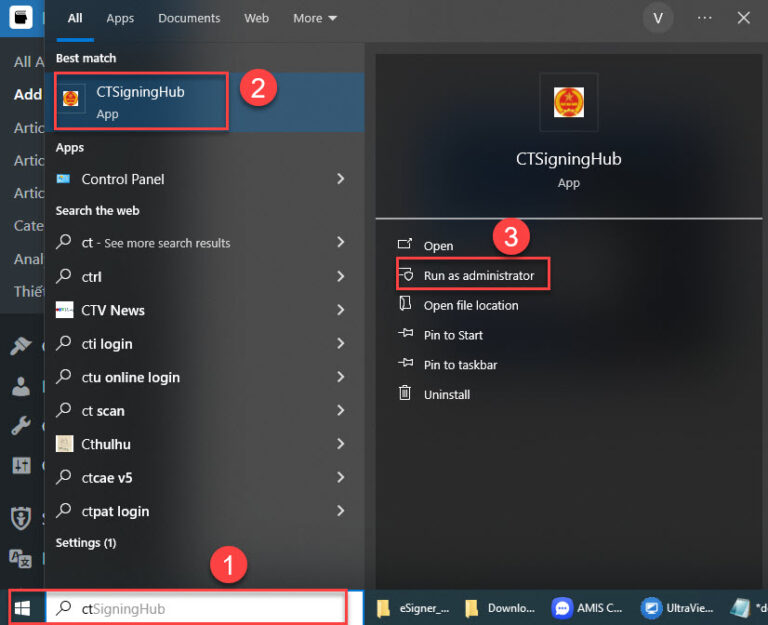Close the search panel with X
768x625 pixels.
tap(744, 18)
